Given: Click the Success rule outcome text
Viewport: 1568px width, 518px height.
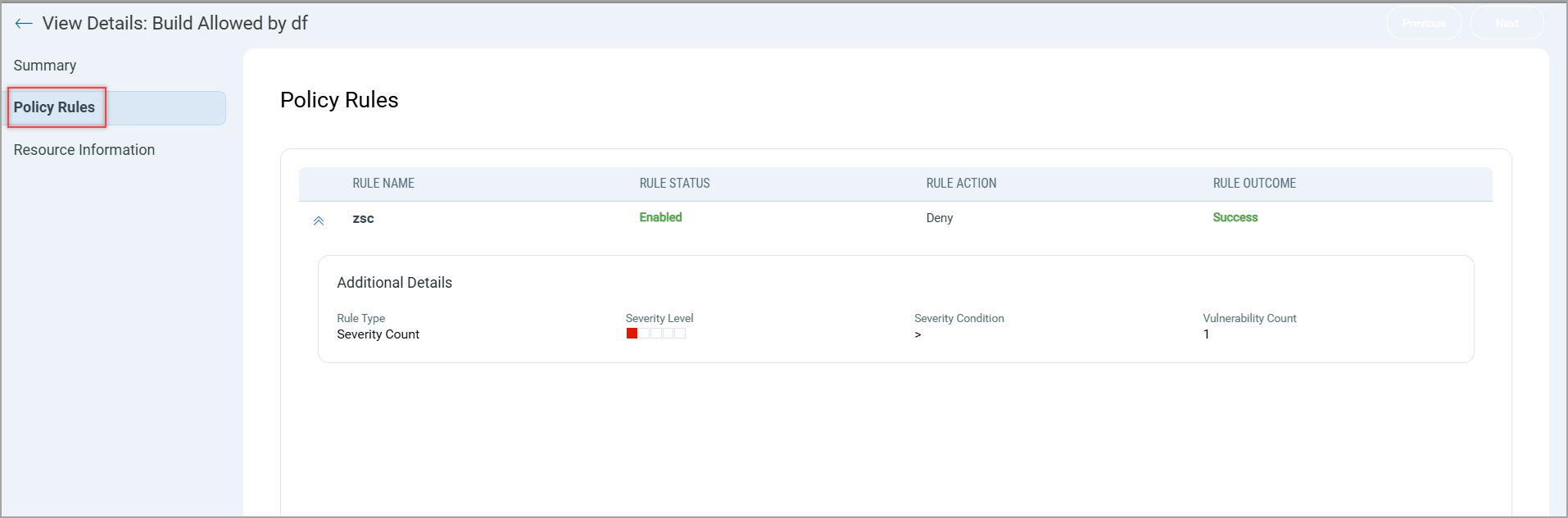Looking at the screenshot, I should coord(1235,217).
